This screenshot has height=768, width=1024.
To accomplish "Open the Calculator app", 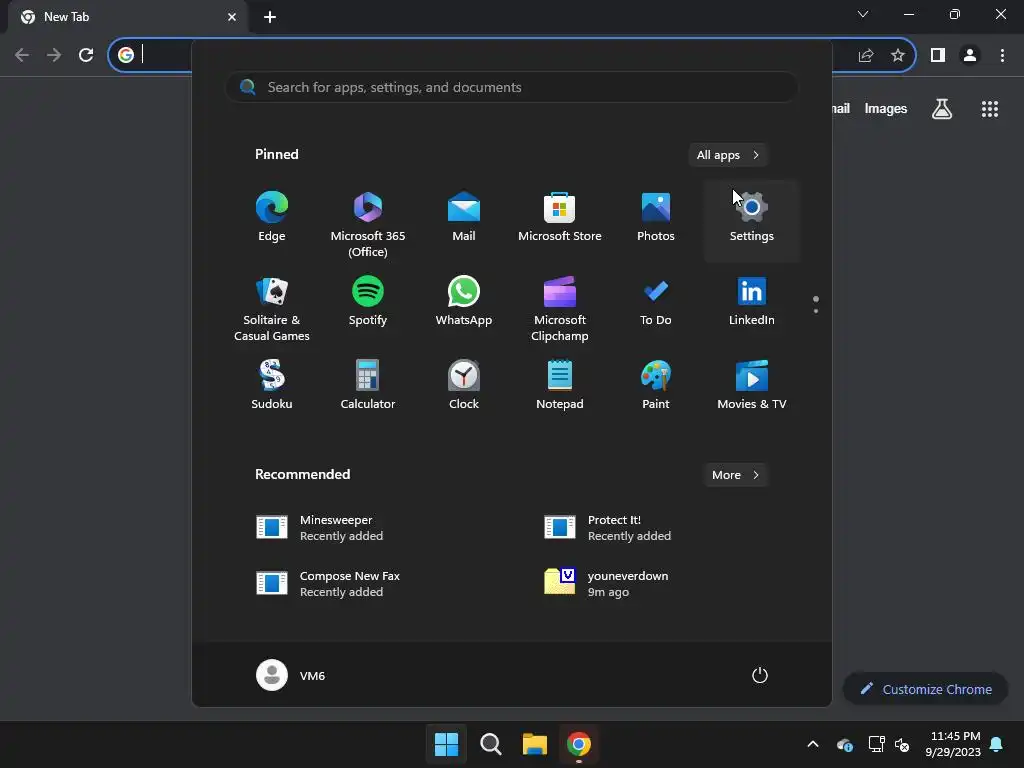I will (368, 385).
